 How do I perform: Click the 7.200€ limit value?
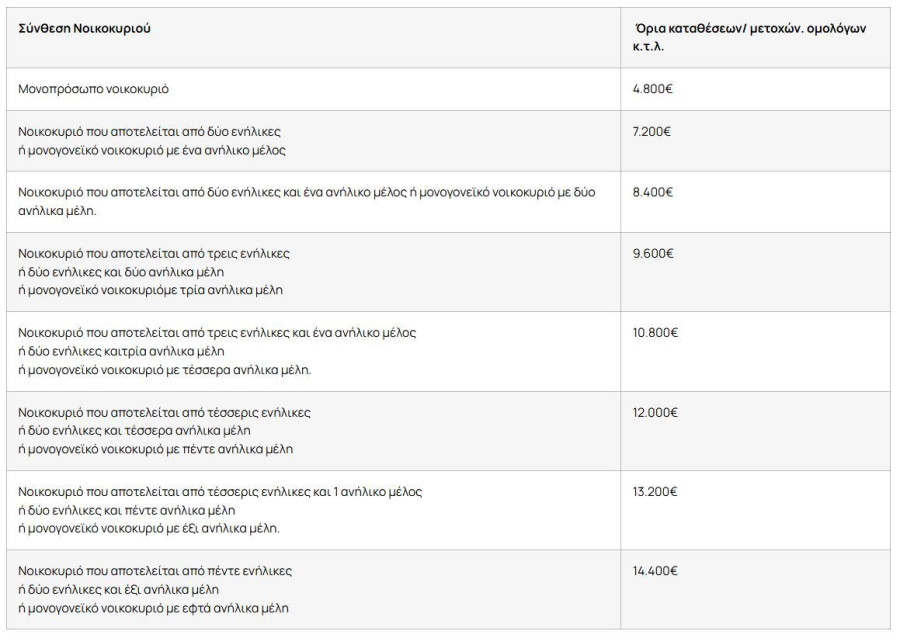(653, 132)
